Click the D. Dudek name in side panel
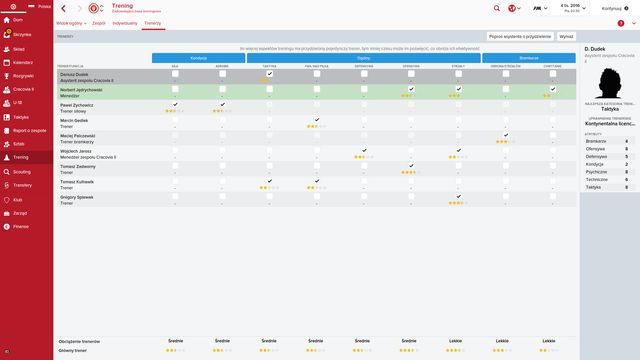This screenshot has width=640, height=360. click(595, 49)
